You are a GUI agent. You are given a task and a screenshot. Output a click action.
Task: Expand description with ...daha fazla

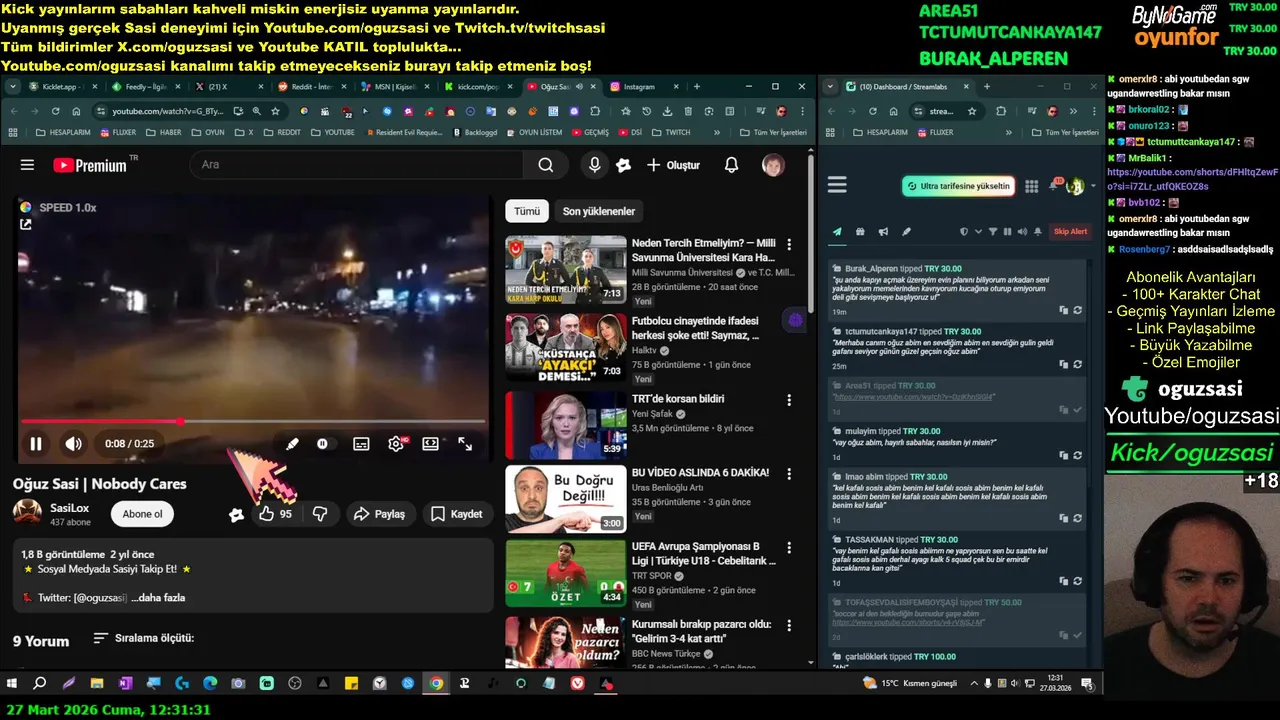pyautogui.click(x=158, y=598)
